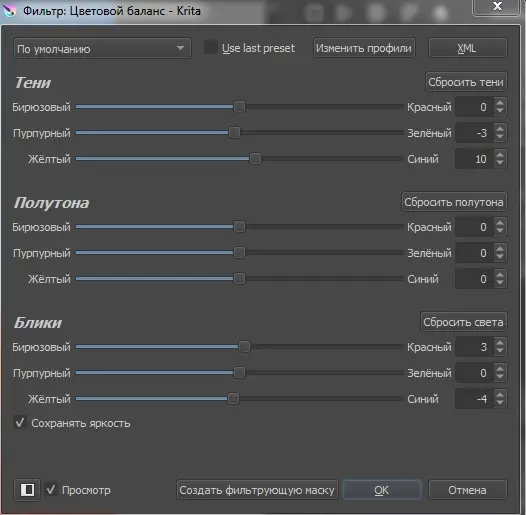Click Тени Жёлтый-Синий slider handle
526x515 pixels.
click(x=255, y=158)
